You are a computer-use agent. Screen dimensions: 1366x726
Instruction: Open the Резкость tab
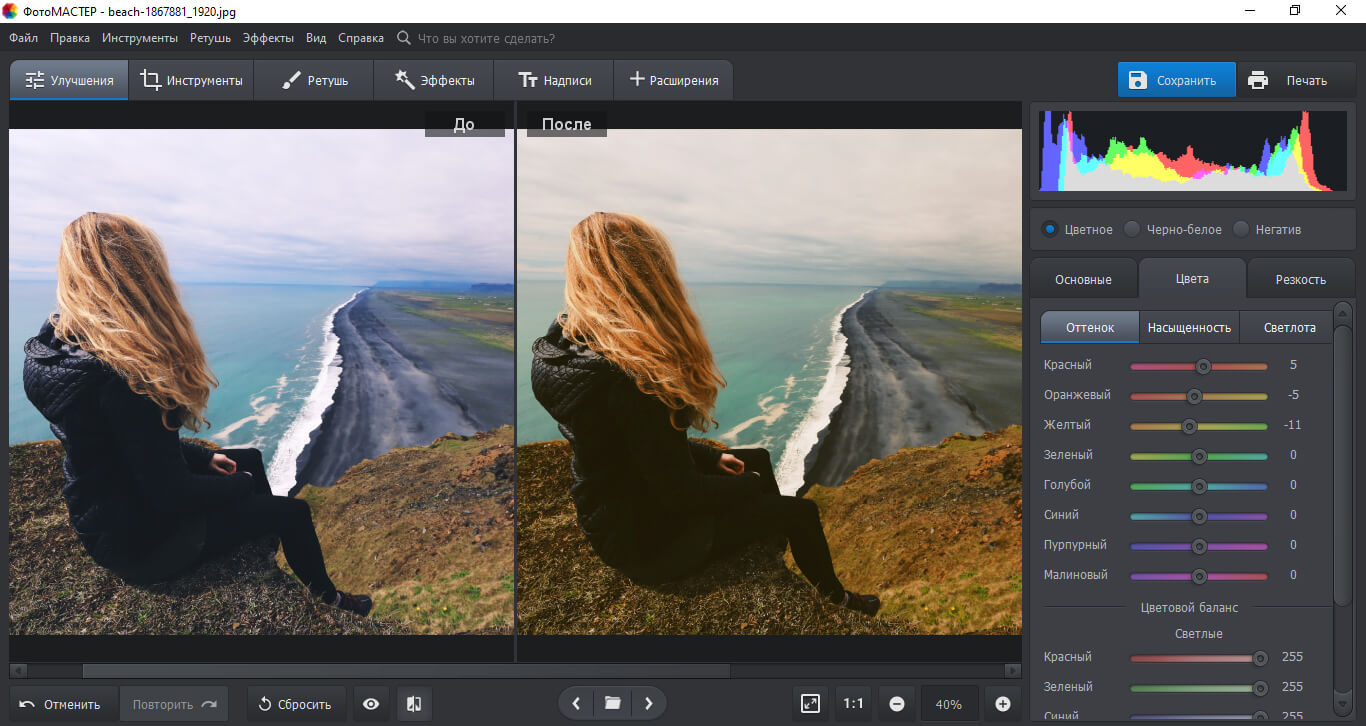(1300, 279)
